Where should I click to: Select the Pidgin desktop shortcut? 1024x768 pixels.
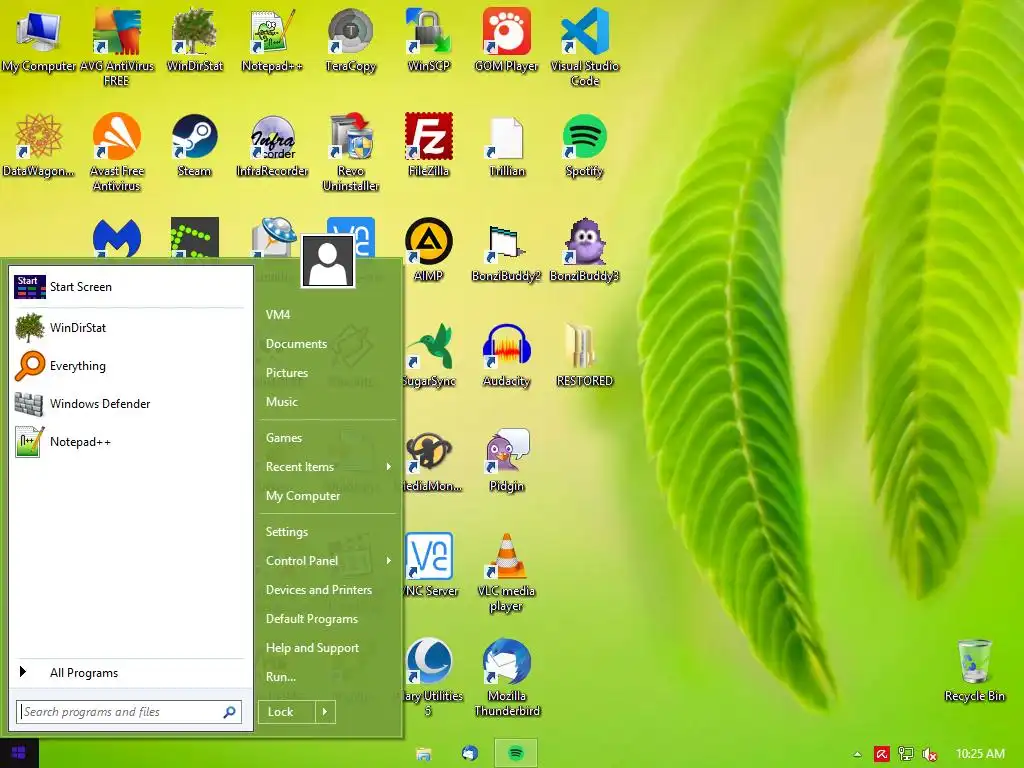tap(507, 461)
